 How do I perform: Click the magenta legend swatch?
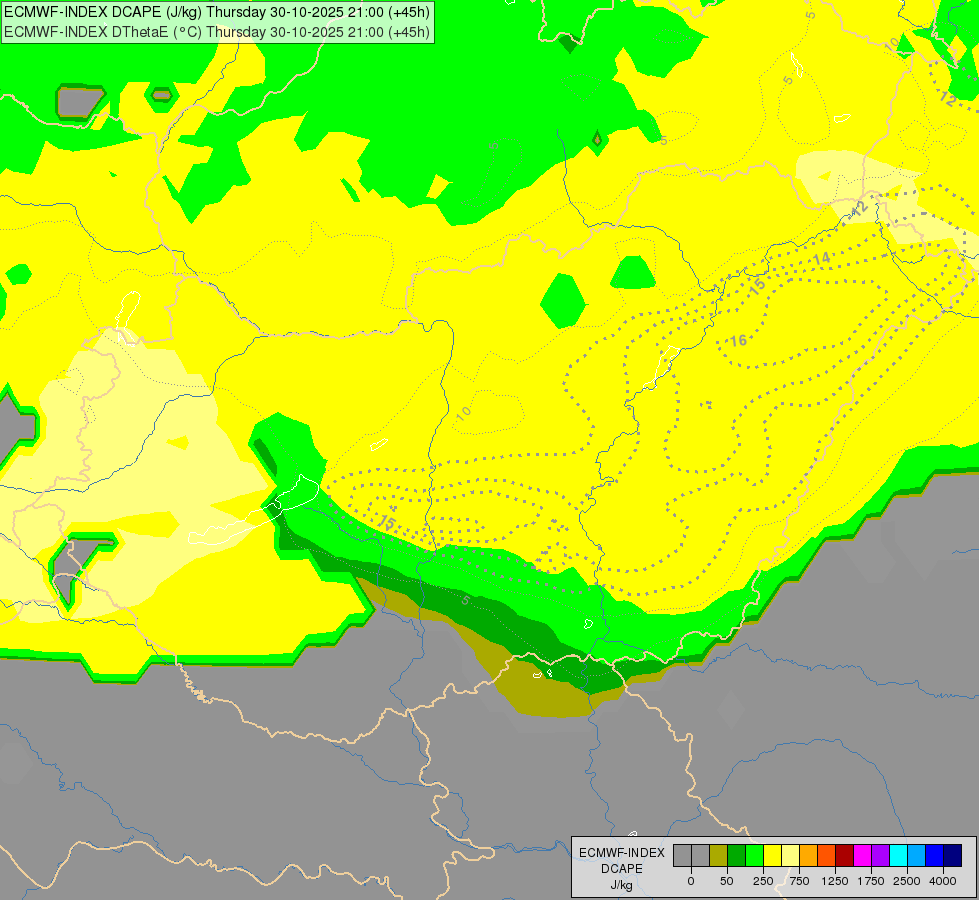(863, 856)
